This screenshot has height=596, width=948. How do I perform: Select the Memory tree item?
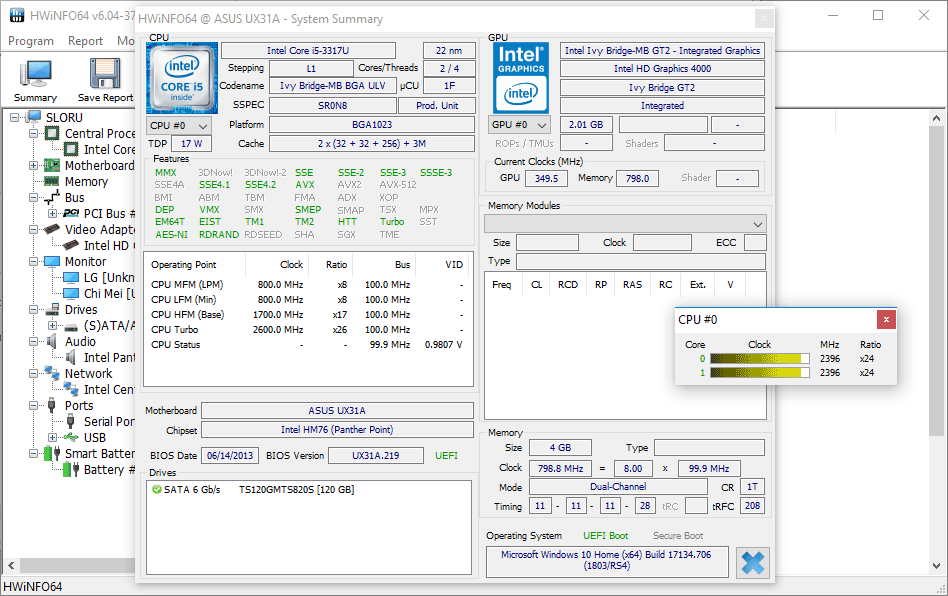click(86, 181)
